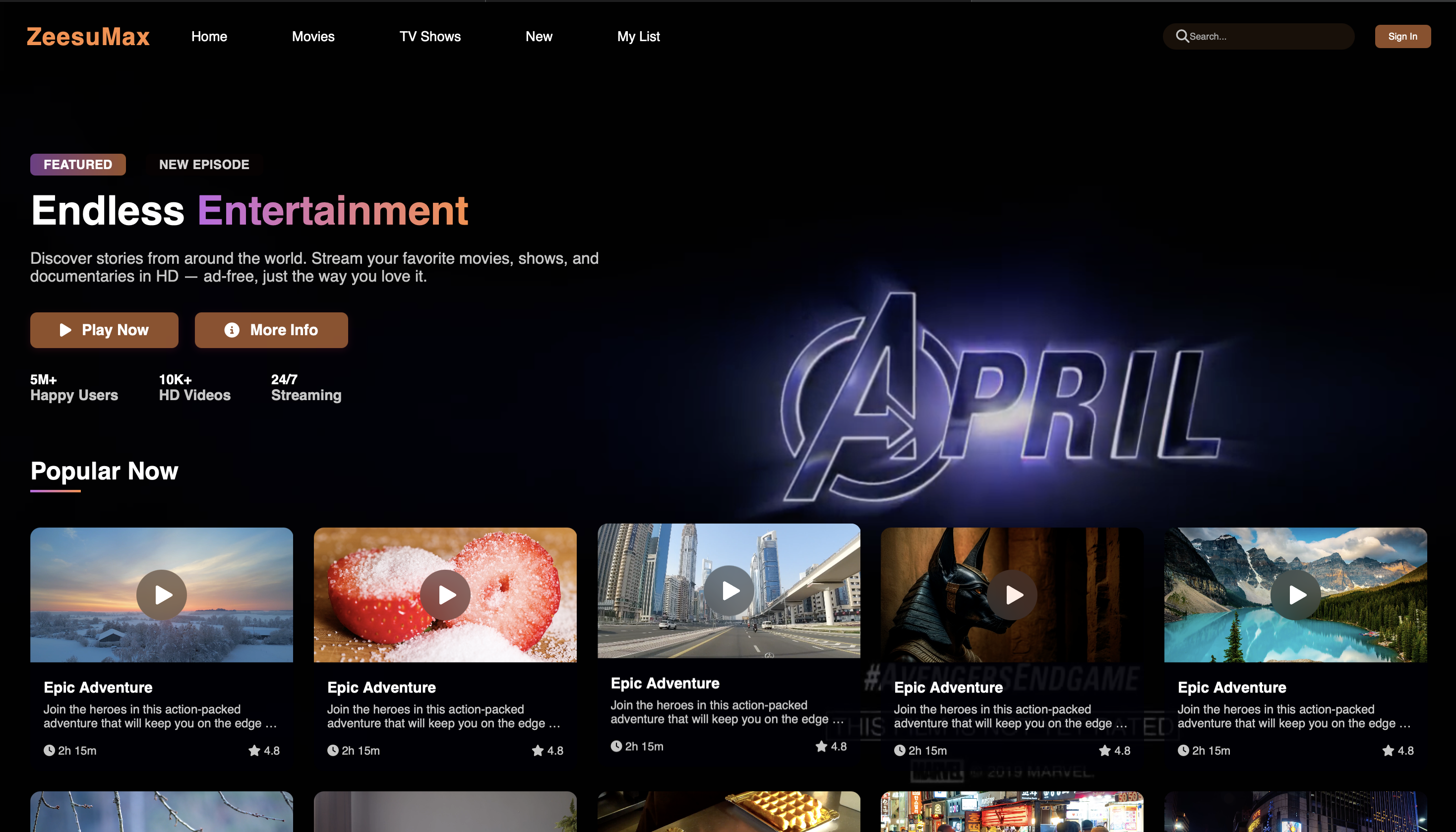Open the neon street market thumbnail
This screenshot has width=1456, height=832.
pyautogui.click(x=1012, y=812)
